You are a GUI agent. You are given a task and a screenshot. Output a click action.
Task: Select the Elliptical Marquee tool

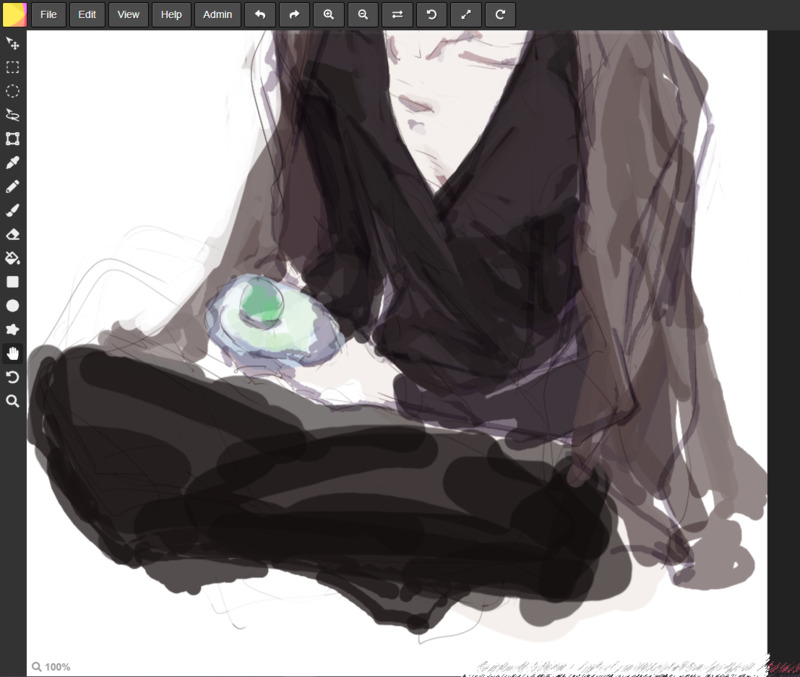click(13, 91)
